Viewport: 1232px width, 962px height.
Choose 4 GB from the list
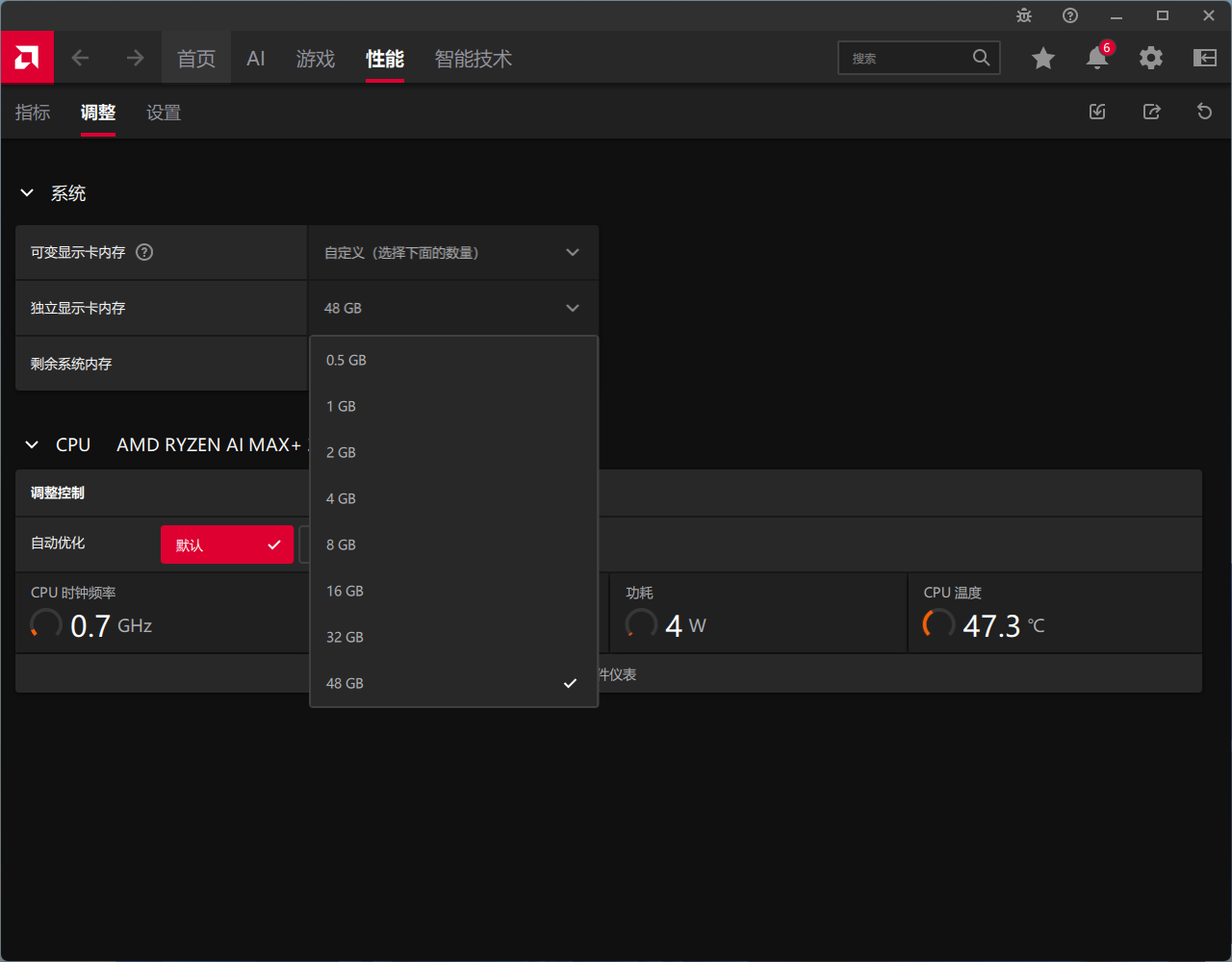pos(453,498)
